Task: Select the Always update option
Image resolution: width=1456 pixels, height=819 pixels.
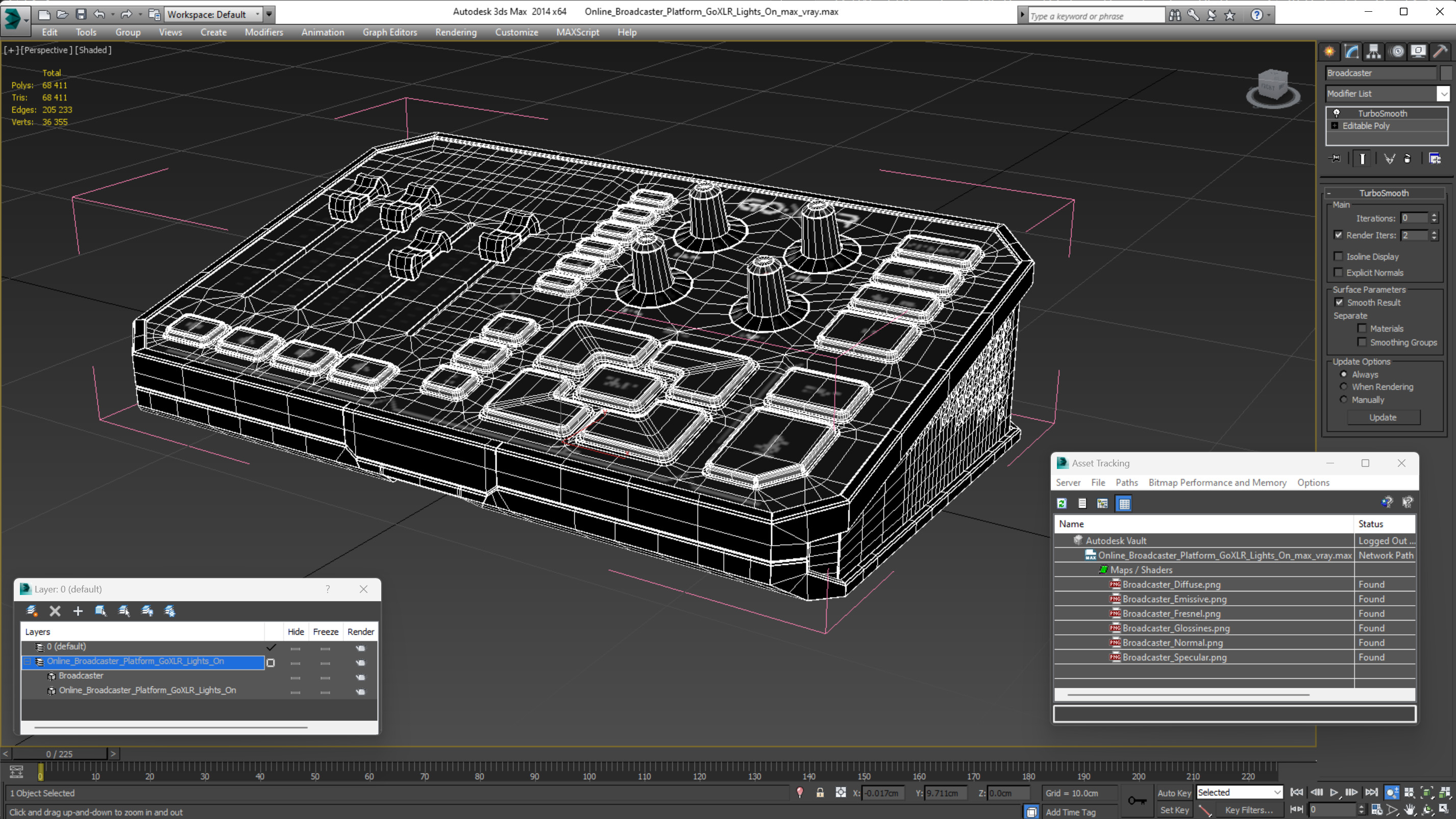Action: coord(1344,374)
